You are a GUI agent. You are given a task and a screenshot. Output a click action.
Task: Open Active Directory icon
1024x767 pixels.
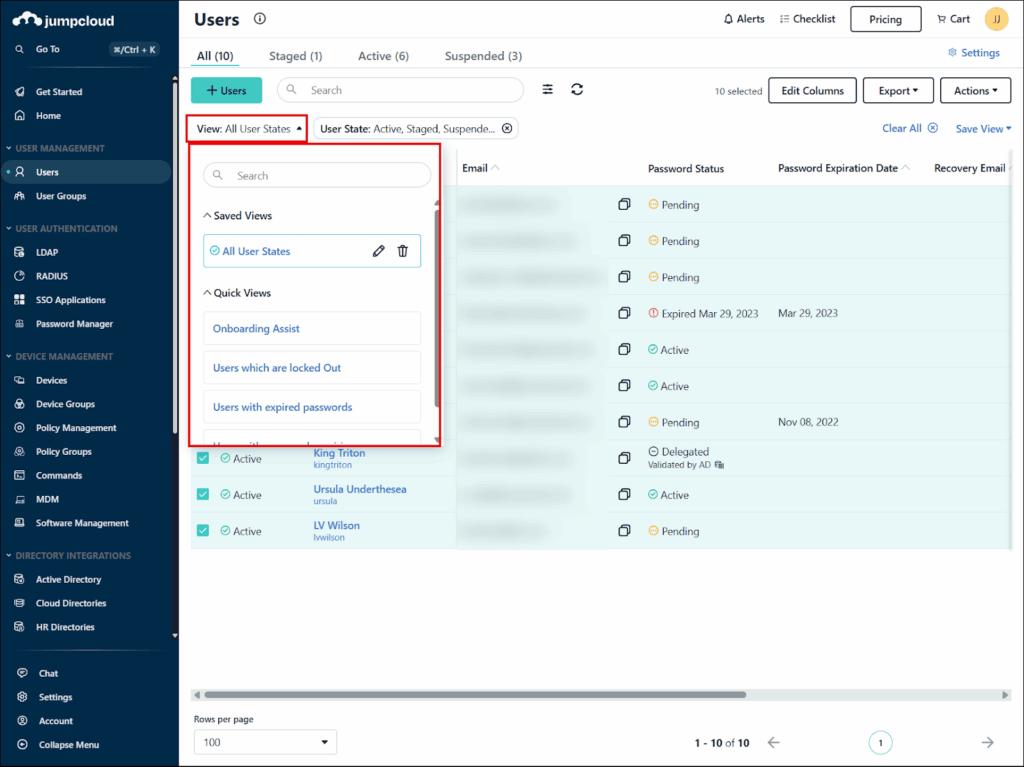coord(20,579)
